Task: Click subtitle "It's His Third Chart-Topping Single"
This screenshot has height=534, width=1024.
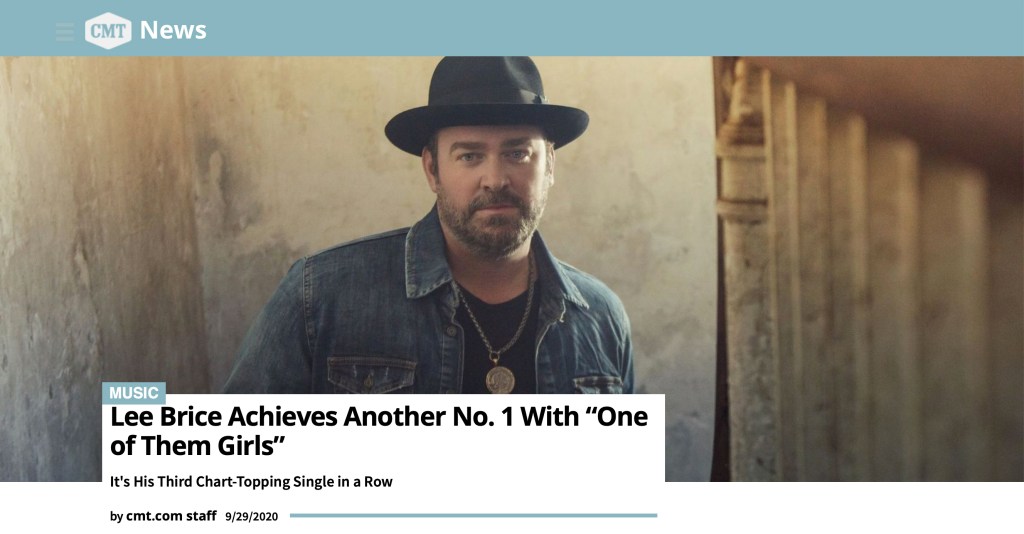Action: pyautogui.click(x=251, y=482)
